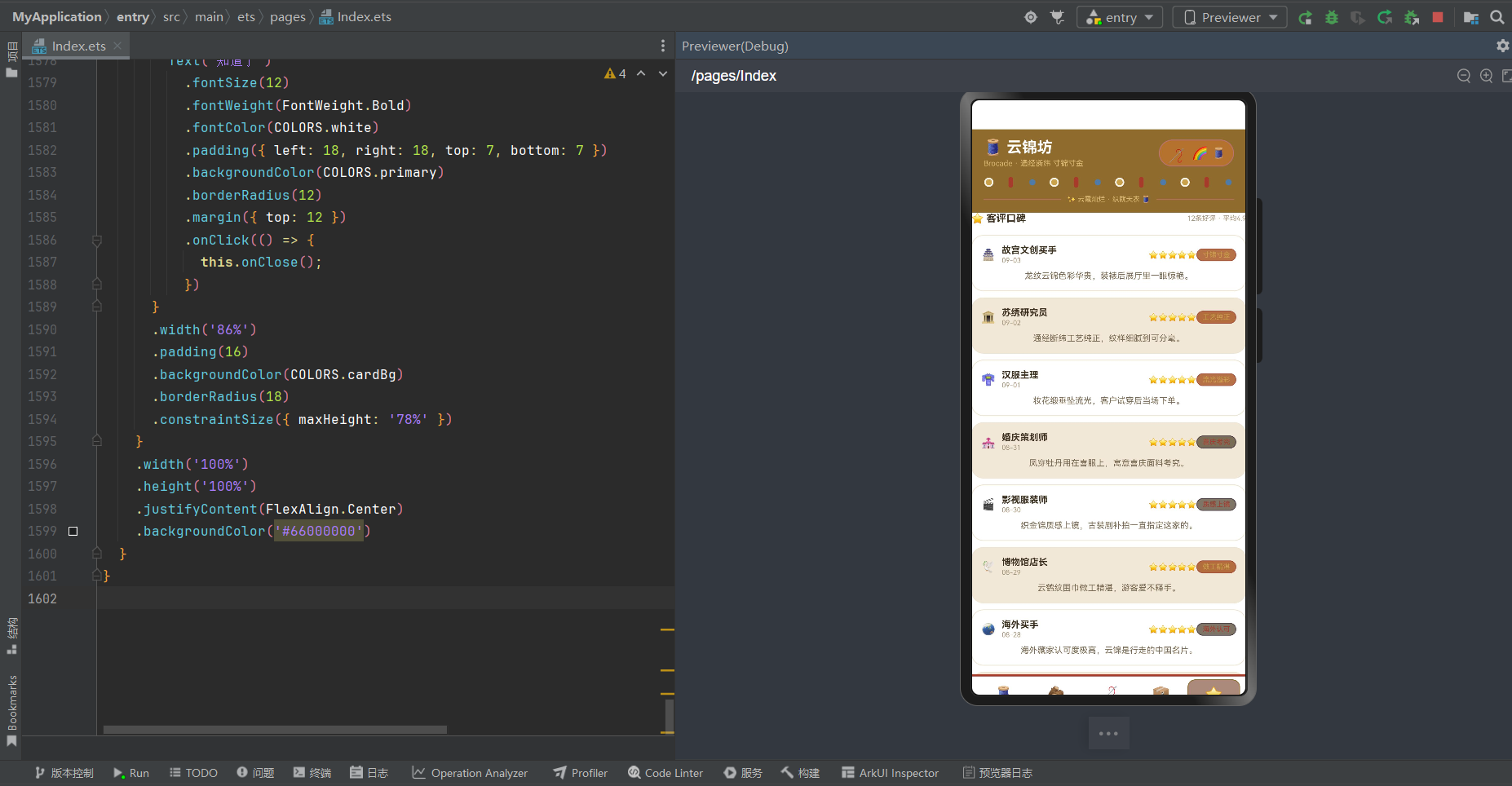Go to next highlighted warning arrow
The height and width of the screenshot is (786, 1512).
tap(663, 73)
